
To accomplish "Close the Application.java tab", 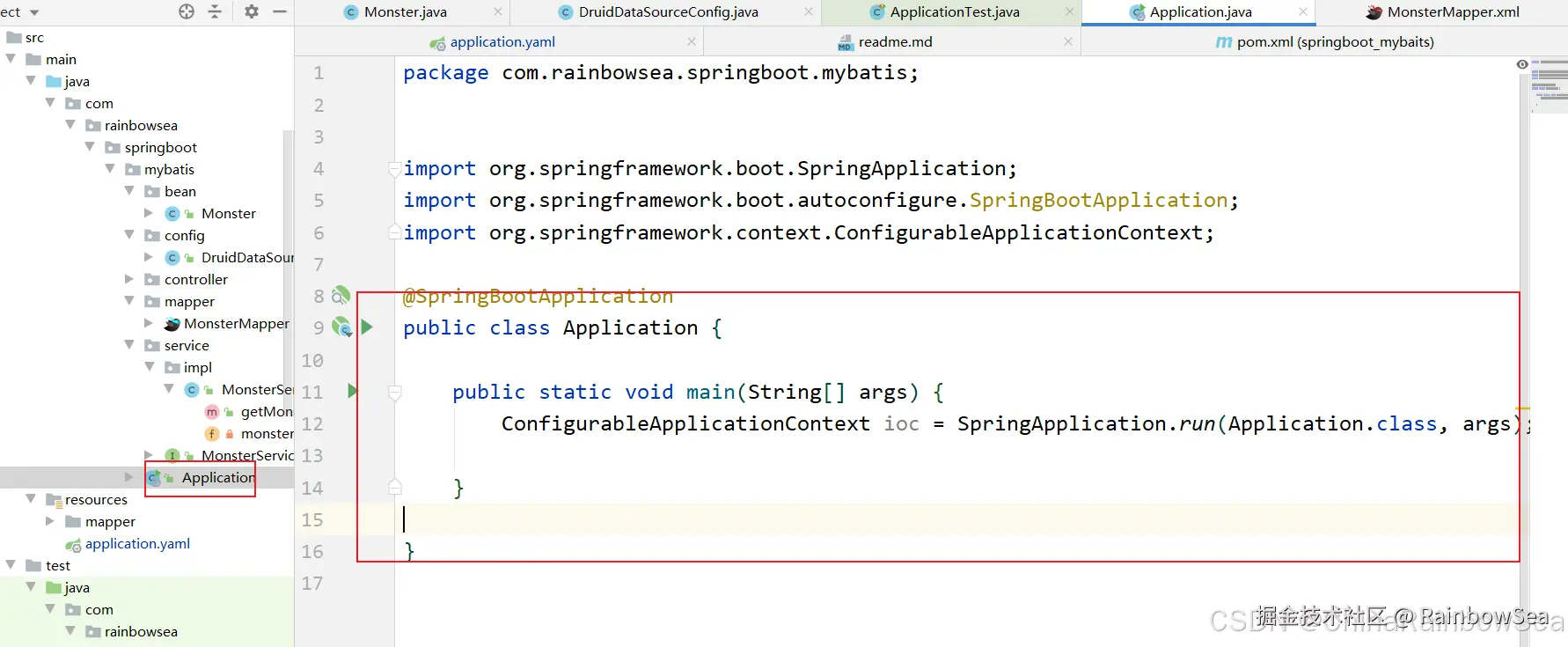I will [1303, 12].
